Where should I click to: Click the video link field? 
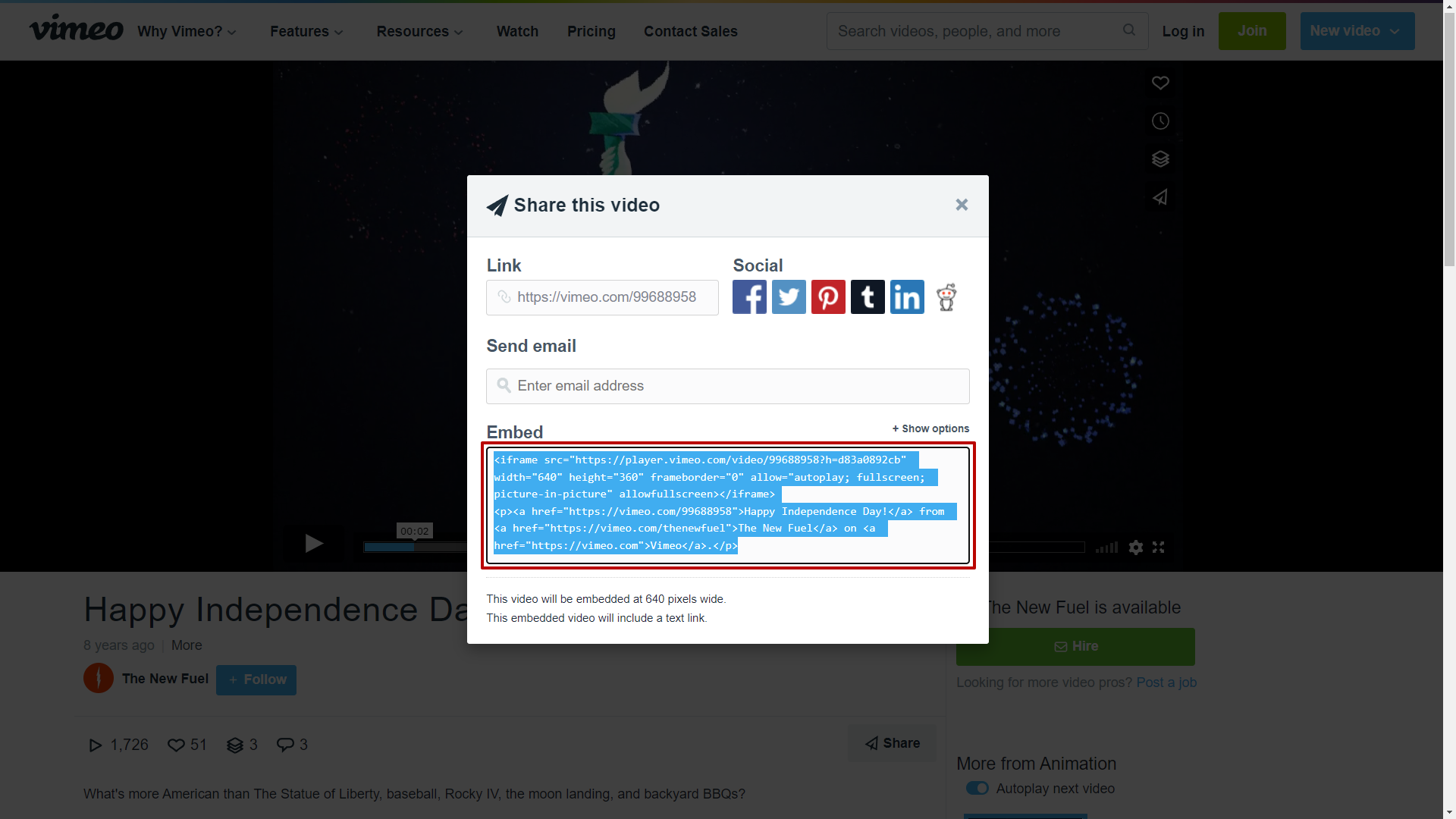(x=602, y=297)
